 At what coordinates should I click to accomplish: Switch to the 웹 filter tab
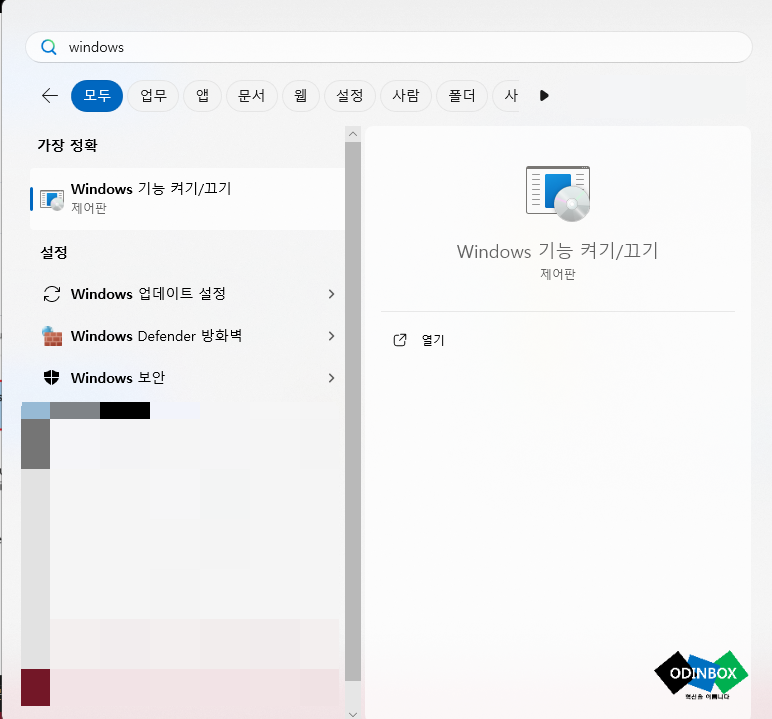pyautogui.click(x=301, y=96)
